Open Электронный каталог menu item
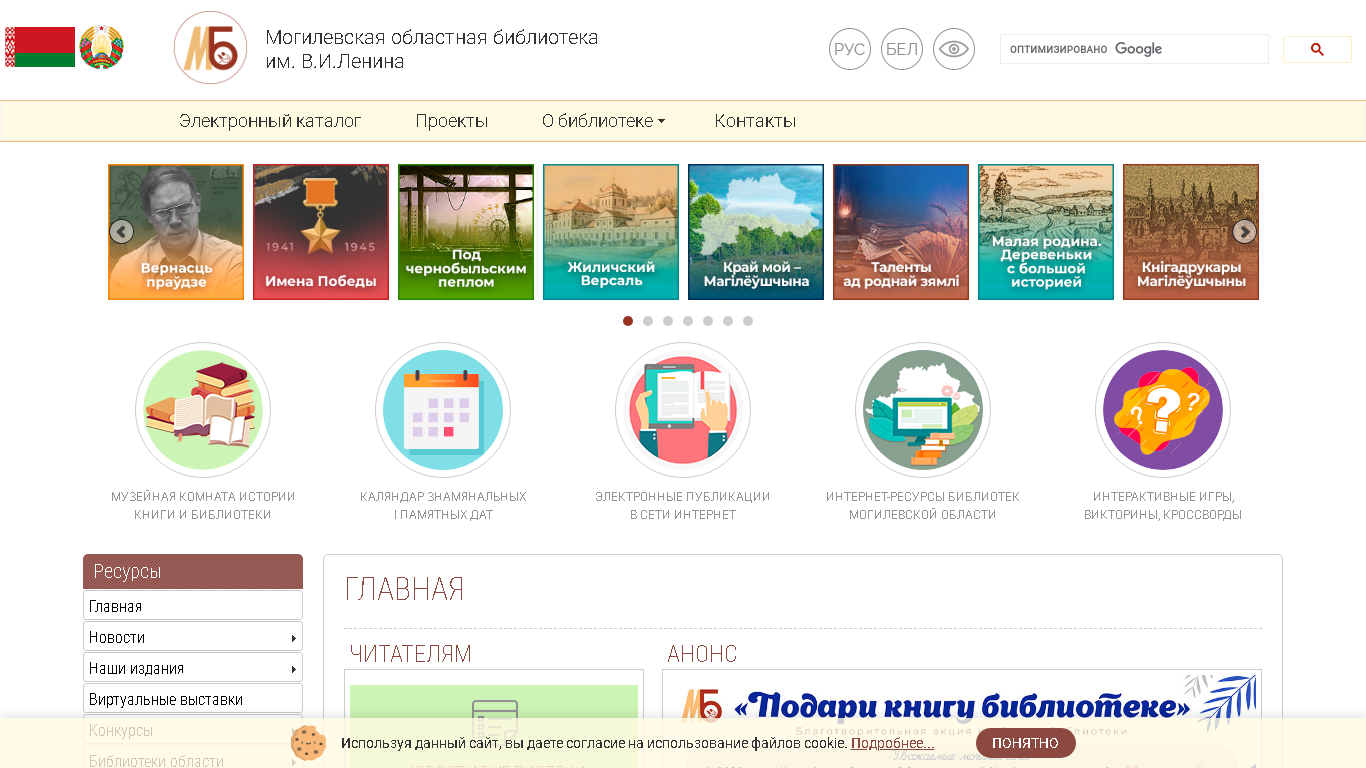This screenshot has height=768, width=1366. click(270, 121)
